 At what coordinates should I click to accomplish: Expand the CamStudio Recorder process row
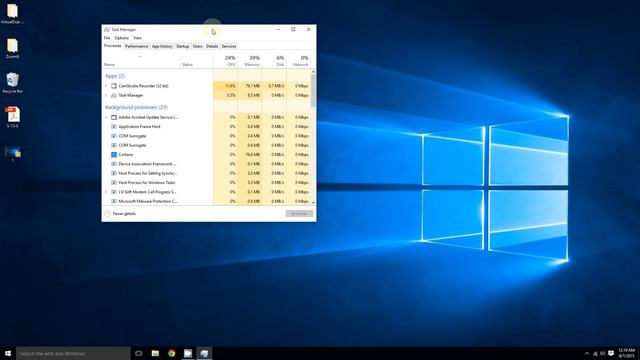tap(106, 86)
